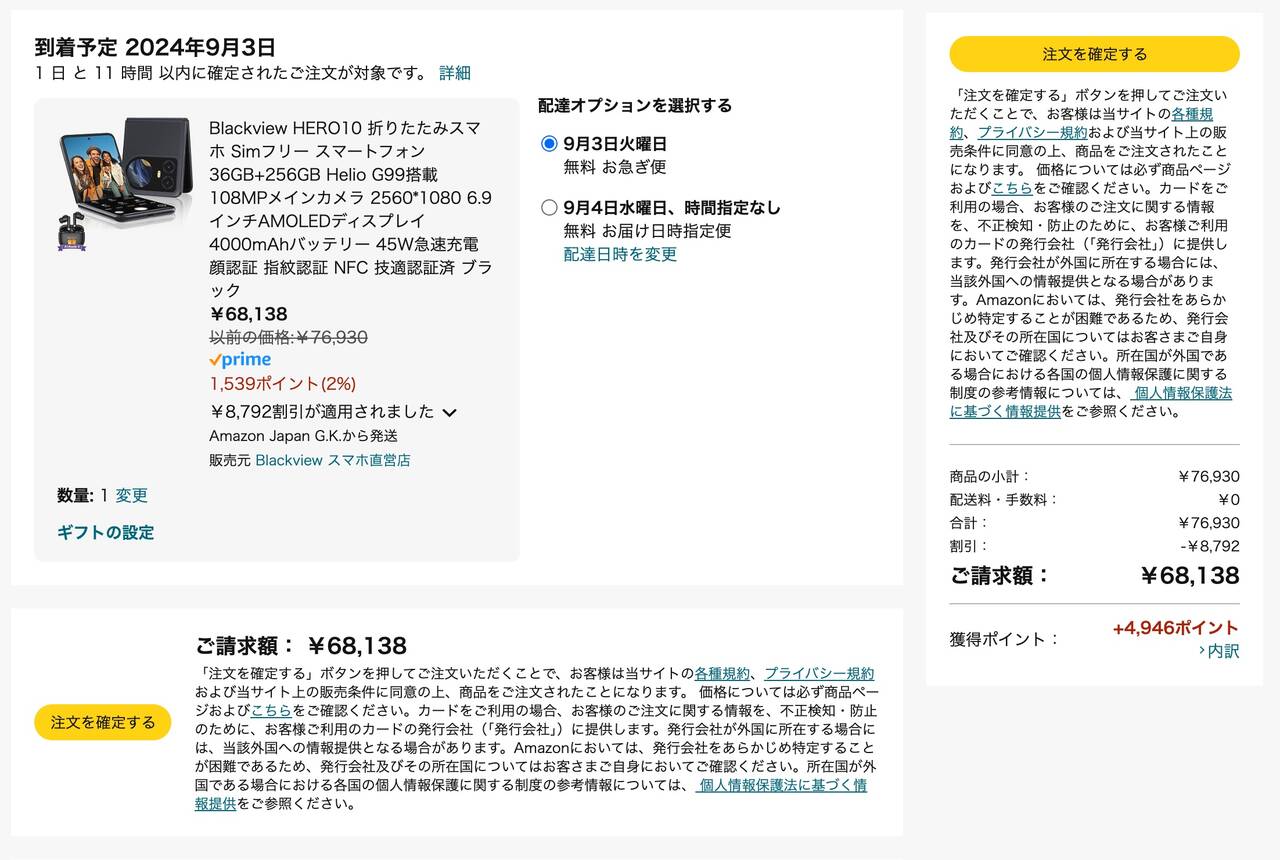Select September 4 Wednesday delivery option

549,208
